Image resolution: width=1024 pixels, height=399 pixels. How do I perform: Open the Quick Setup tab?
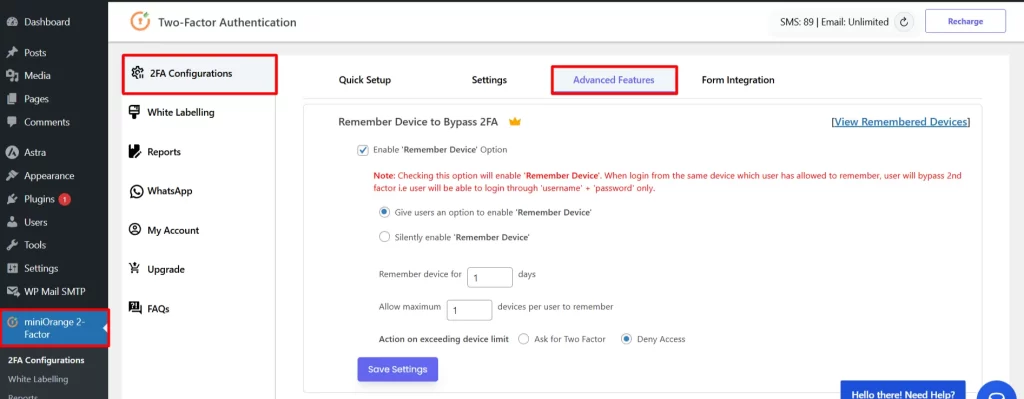[x=364, y=80]
